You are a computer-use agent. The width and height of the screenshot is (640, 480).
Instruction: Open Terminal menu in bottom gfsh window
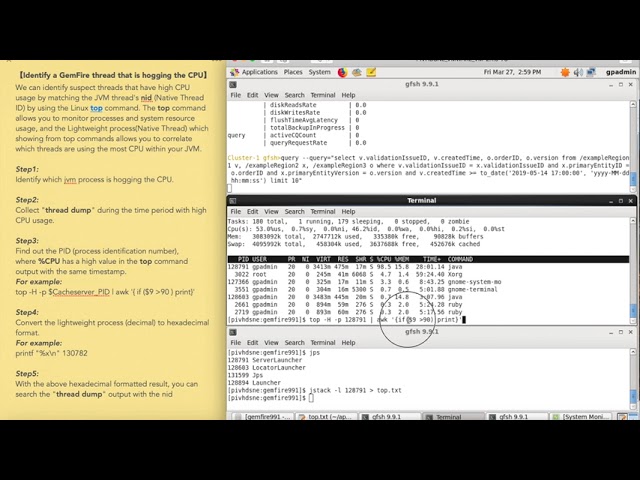coord(322,342)
